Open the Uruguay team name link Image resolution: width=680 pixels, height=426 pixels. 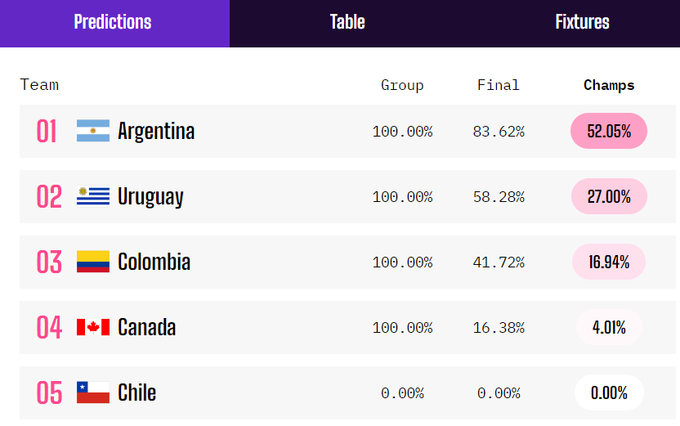click(150, 196)
